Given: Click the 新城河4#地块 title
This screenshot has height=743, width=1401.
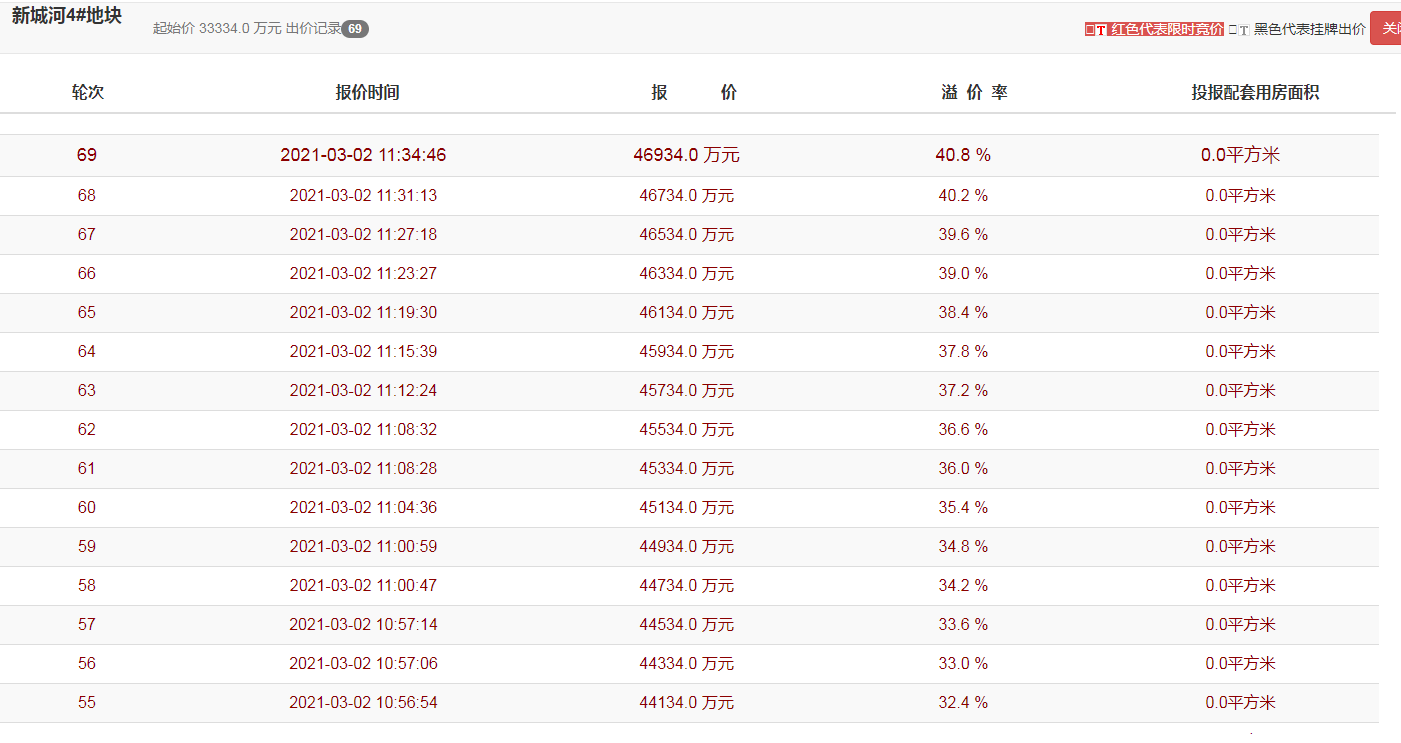Looking at the screenshot, I should pos(67,16).
